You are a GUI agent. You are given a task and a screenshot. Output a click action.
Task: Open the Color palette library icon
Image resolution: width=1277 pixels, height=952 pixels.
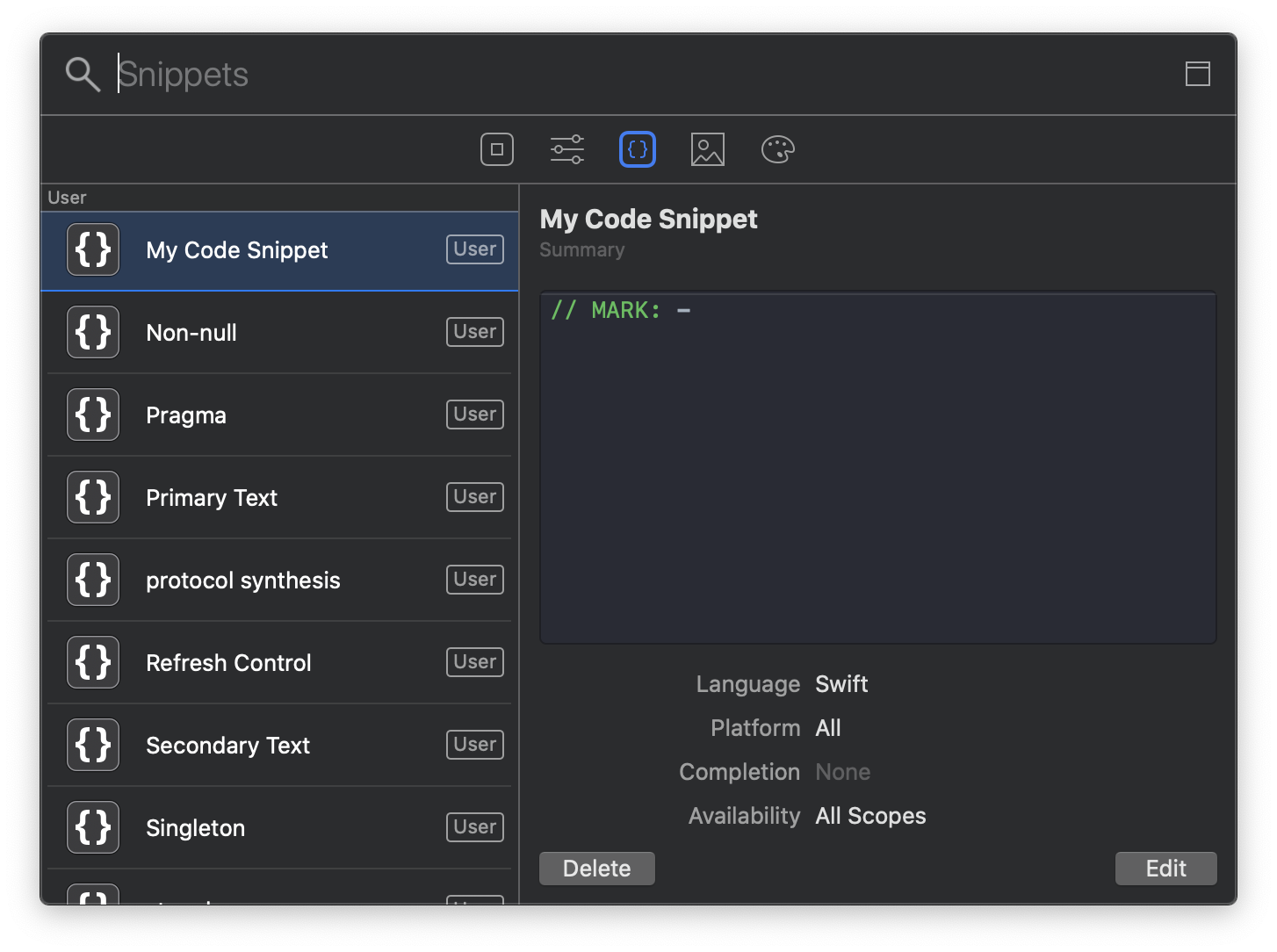tap(778, 149)
